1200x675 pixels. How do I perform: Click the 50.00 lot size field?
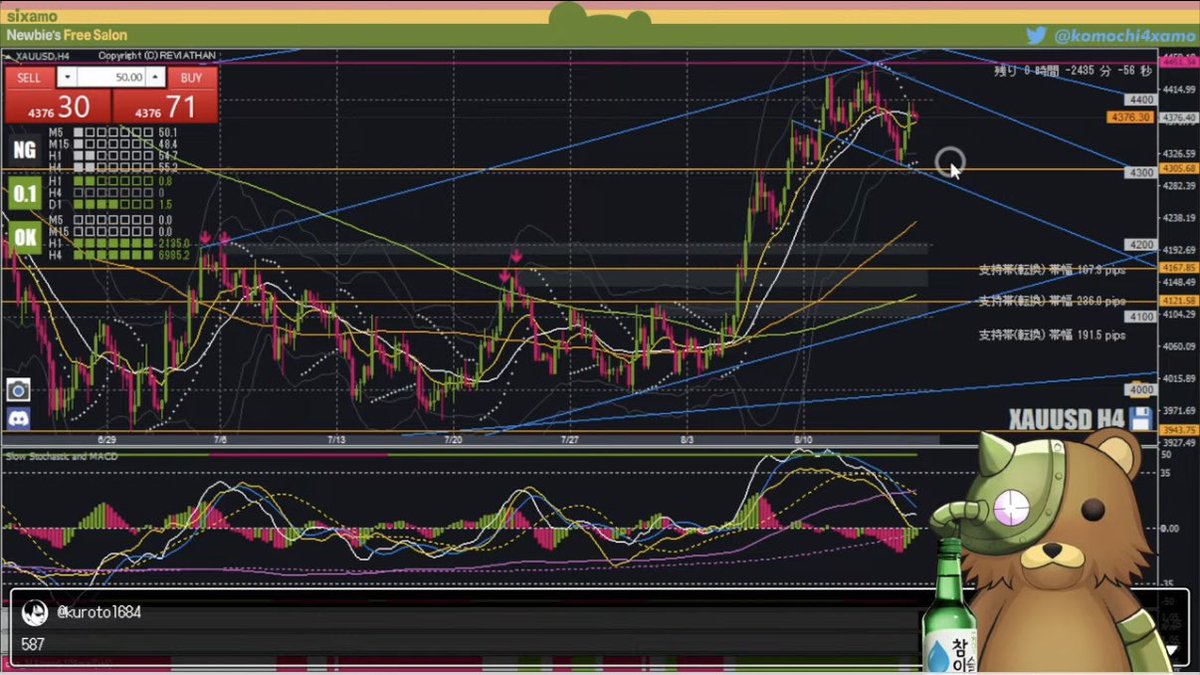(x=111, y=78)
